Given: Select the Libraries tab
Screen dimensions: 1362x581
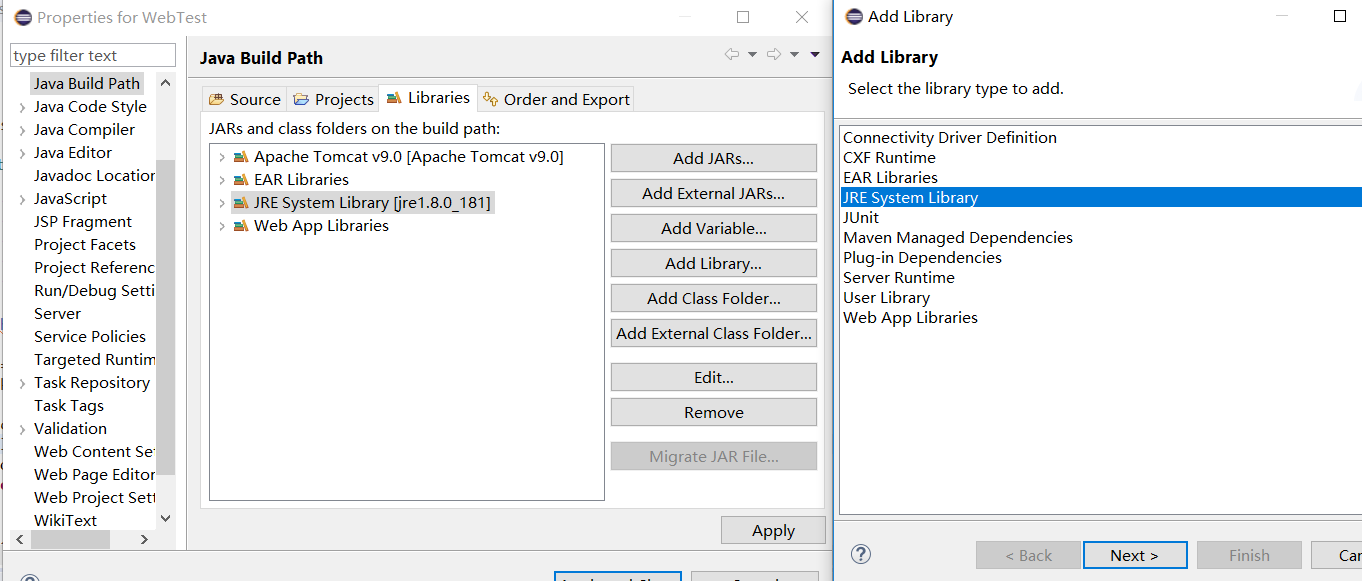Looking at the screenshot, I should [428, 98].
